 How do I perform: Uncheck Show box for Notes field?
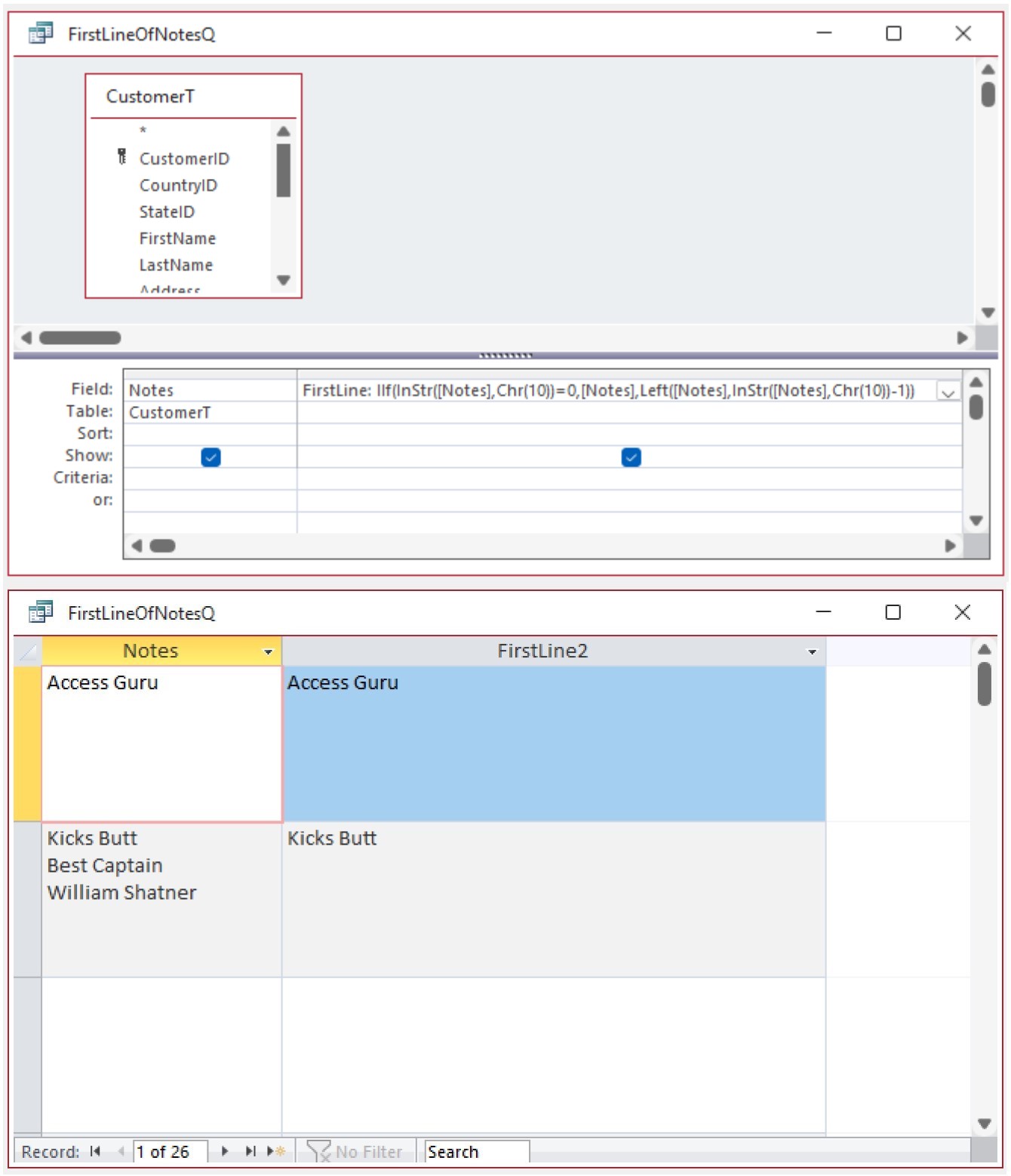click(210, 457)
